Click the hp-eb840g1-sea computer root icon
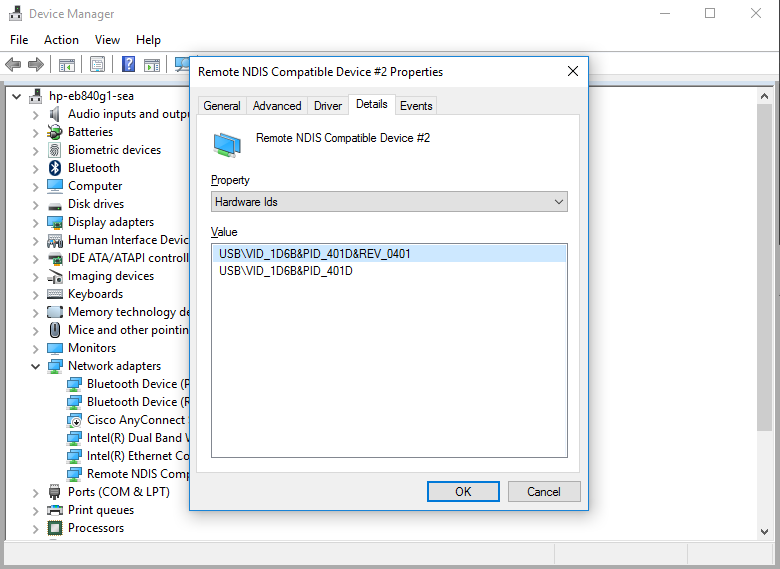Image resolution: width=780 pixels, height=569 pixels. tap(35, 96)
